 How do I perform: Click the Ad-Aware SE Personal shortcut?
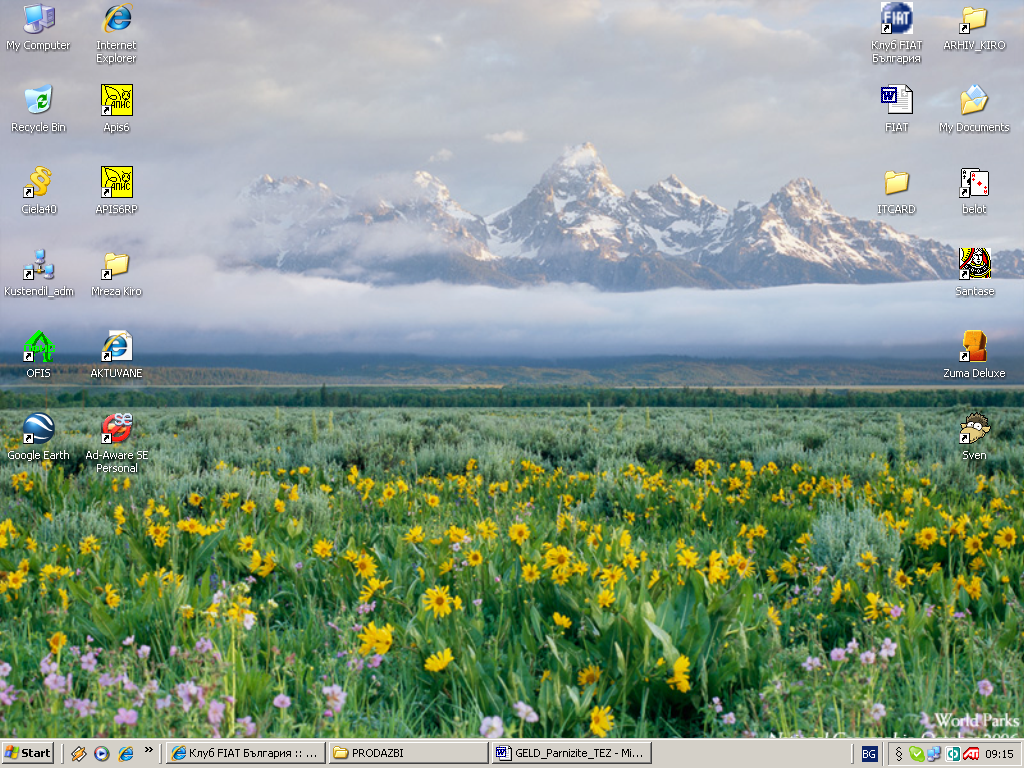[117, 429]
